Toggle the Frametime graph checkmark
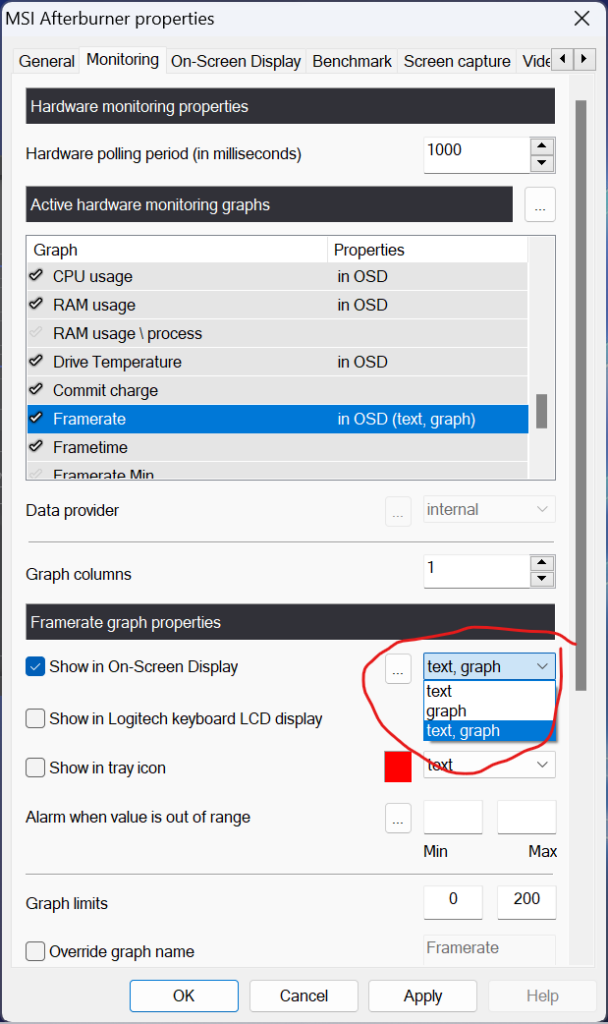The image size is (608, 1024). coord(36,447)
